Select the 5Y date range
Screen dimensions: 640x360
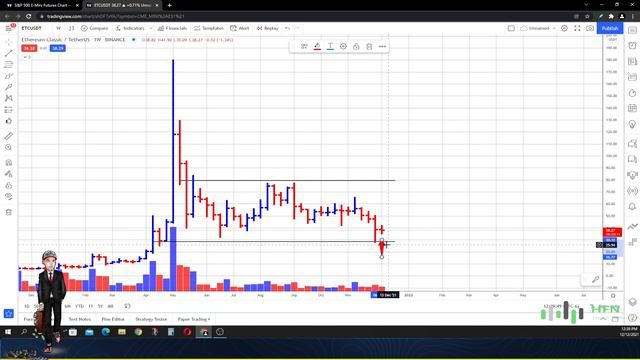point(100,306)
